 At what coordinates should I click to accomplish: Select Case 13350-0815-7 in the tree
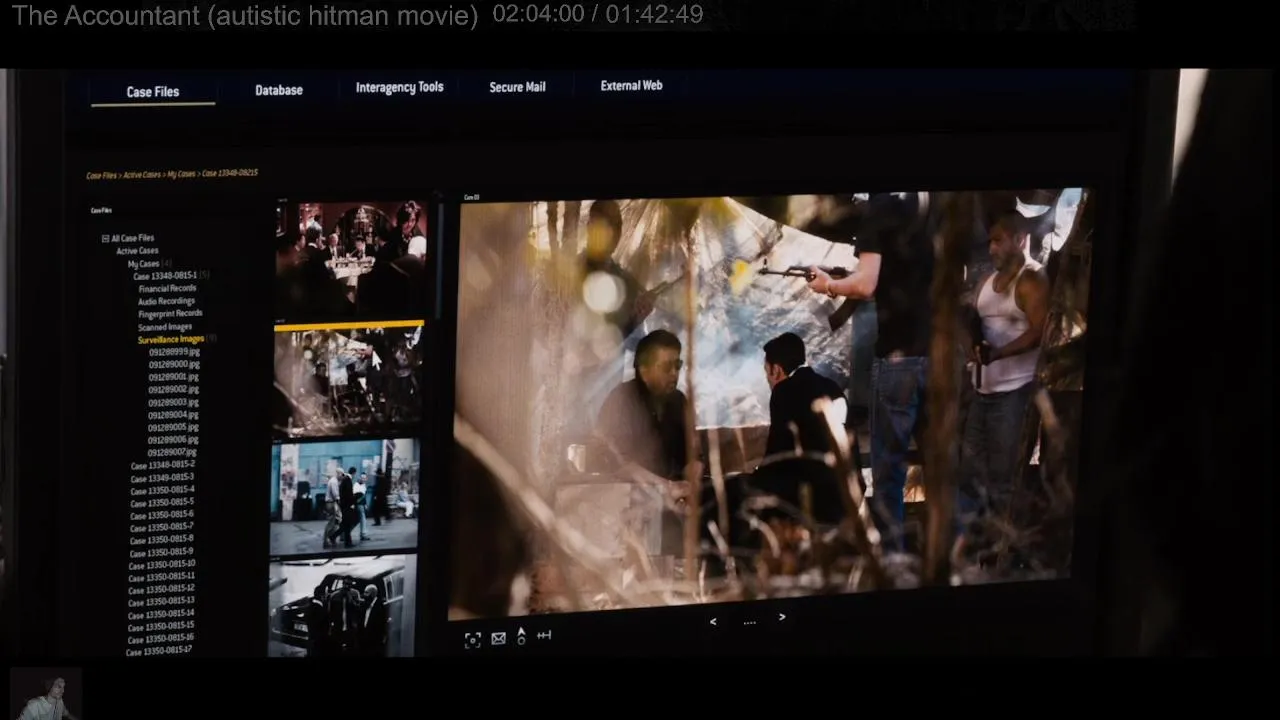coord(162,527)
